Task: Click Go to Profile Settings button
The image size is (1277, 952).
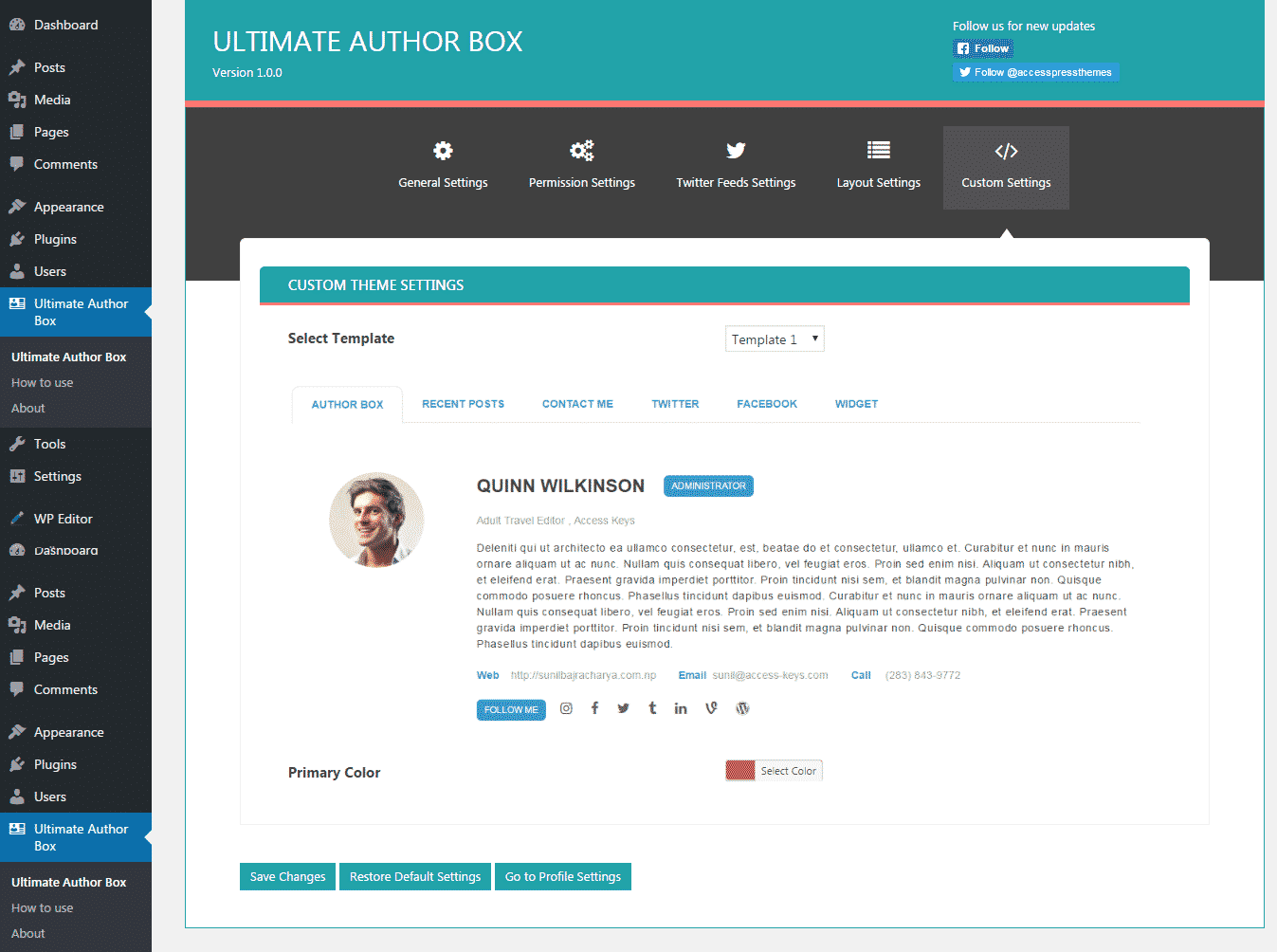Action: (563, 876)
